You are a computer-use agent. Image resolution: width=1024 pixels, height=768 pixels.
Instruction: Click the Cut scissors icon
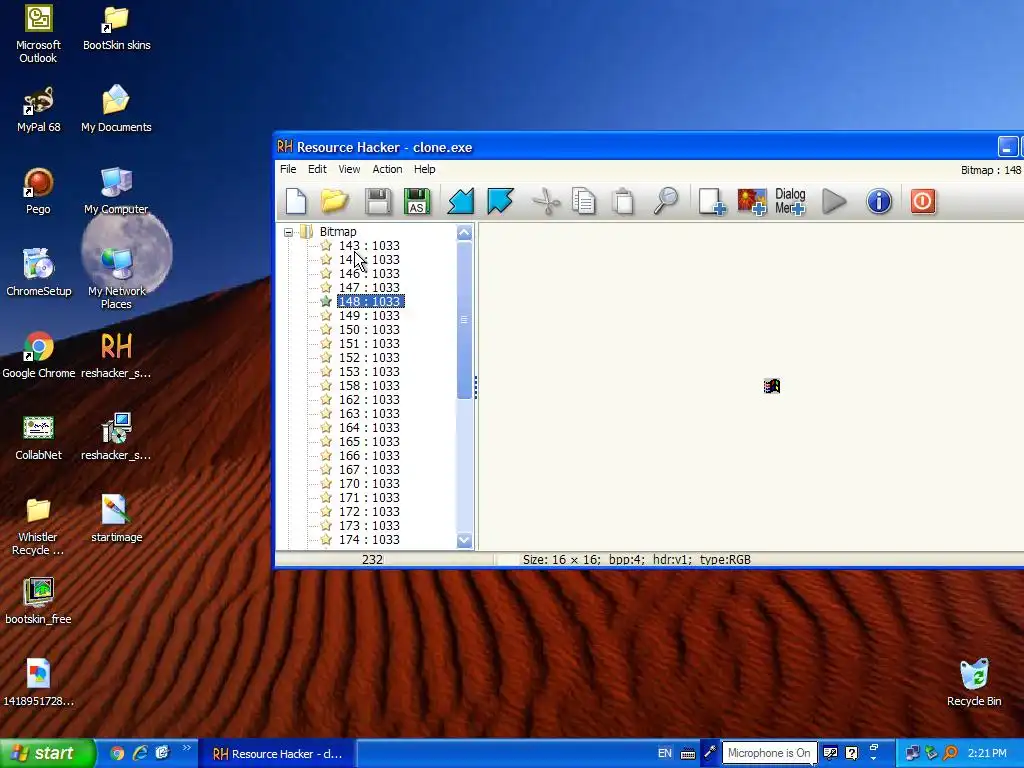click(546, 201)
